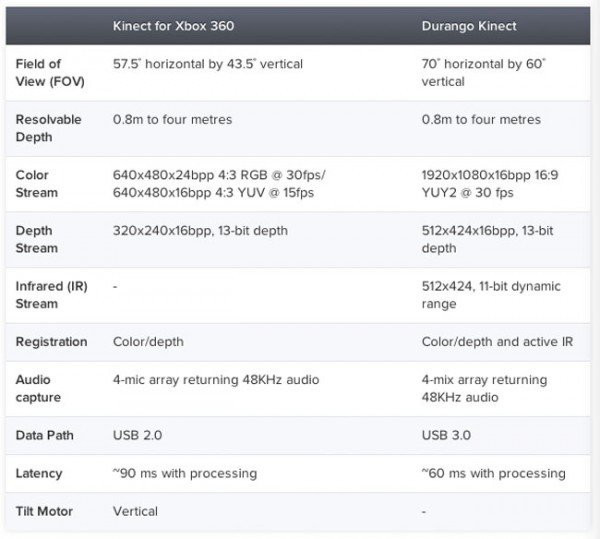
Task: Click '57.5° horizontal by 43.5° vertical' cell
Action: point(208,64)
